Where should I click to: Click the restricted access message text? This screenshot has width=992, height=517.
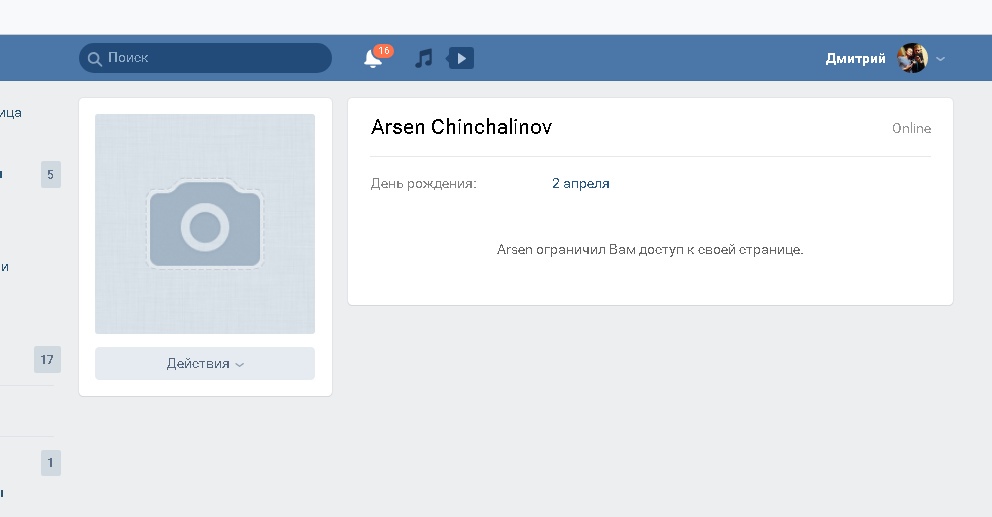[650, 249]
